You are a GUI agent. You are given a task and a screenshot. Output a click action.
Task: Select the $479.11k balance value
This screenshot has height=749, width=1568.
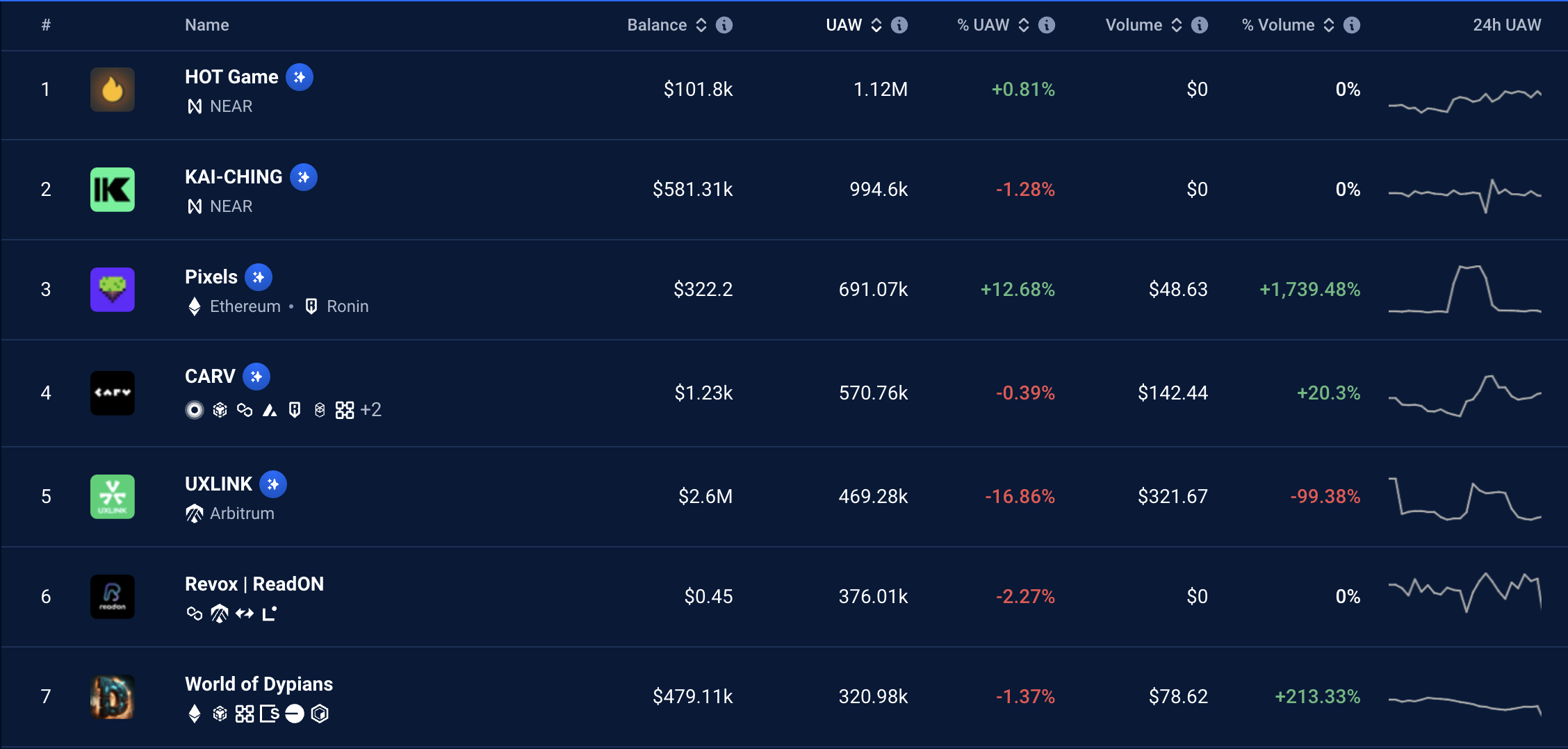(692, 697)
